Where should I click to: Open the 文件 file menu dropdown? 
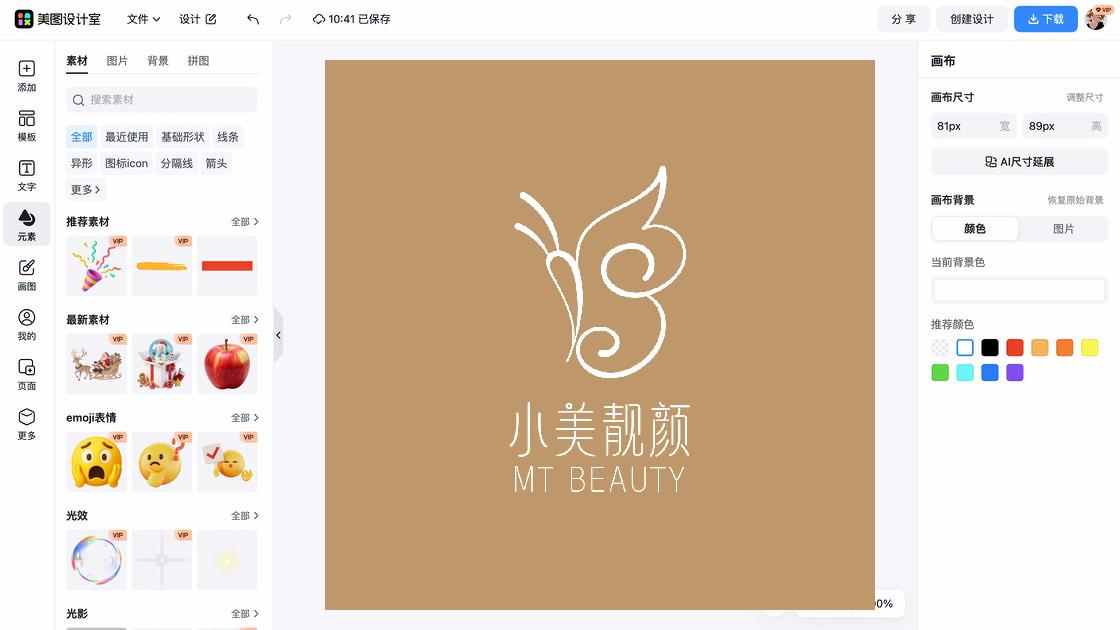[x=143, y=19]
